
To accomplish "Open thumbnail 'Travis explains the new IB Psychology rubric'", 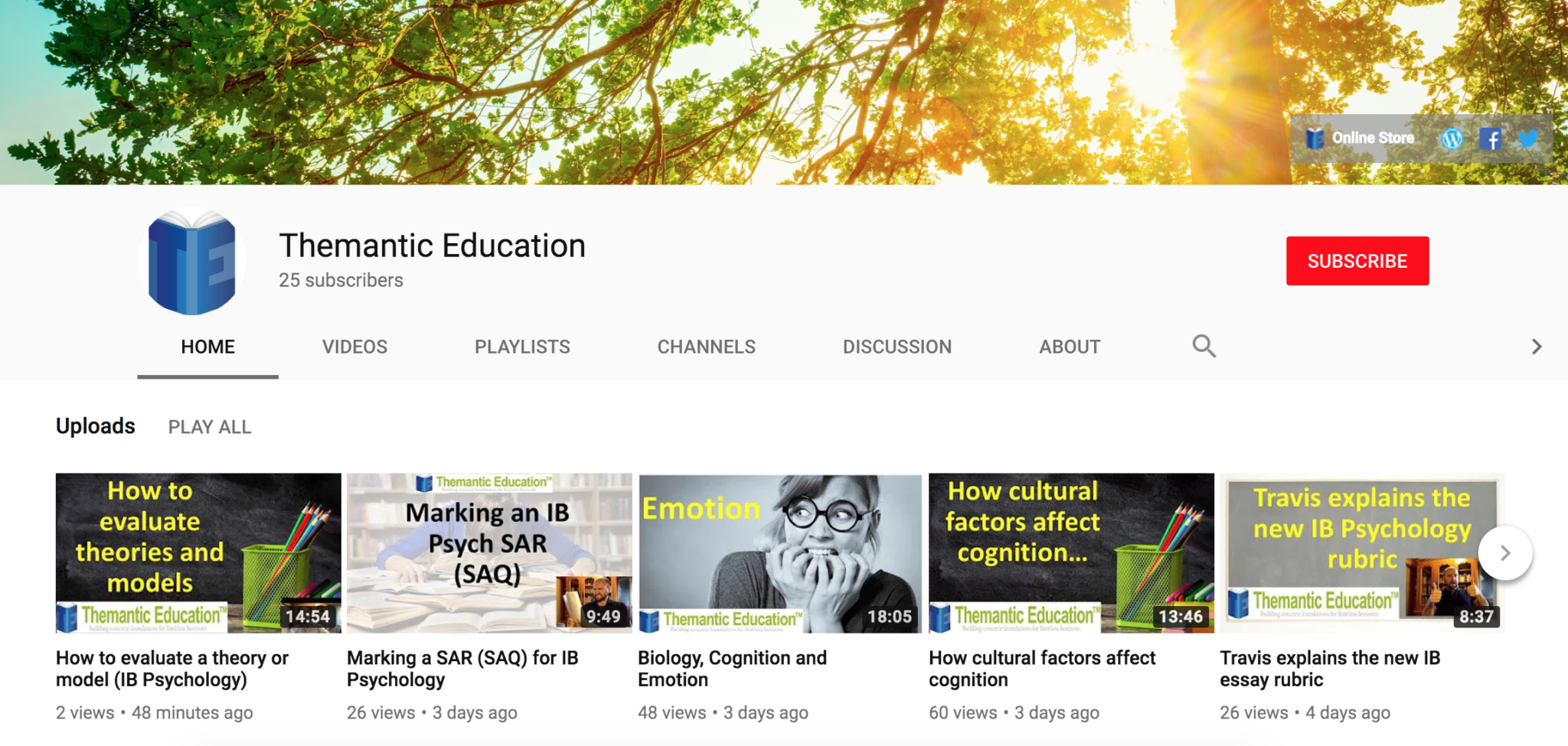I will (x=1362, y=553).
